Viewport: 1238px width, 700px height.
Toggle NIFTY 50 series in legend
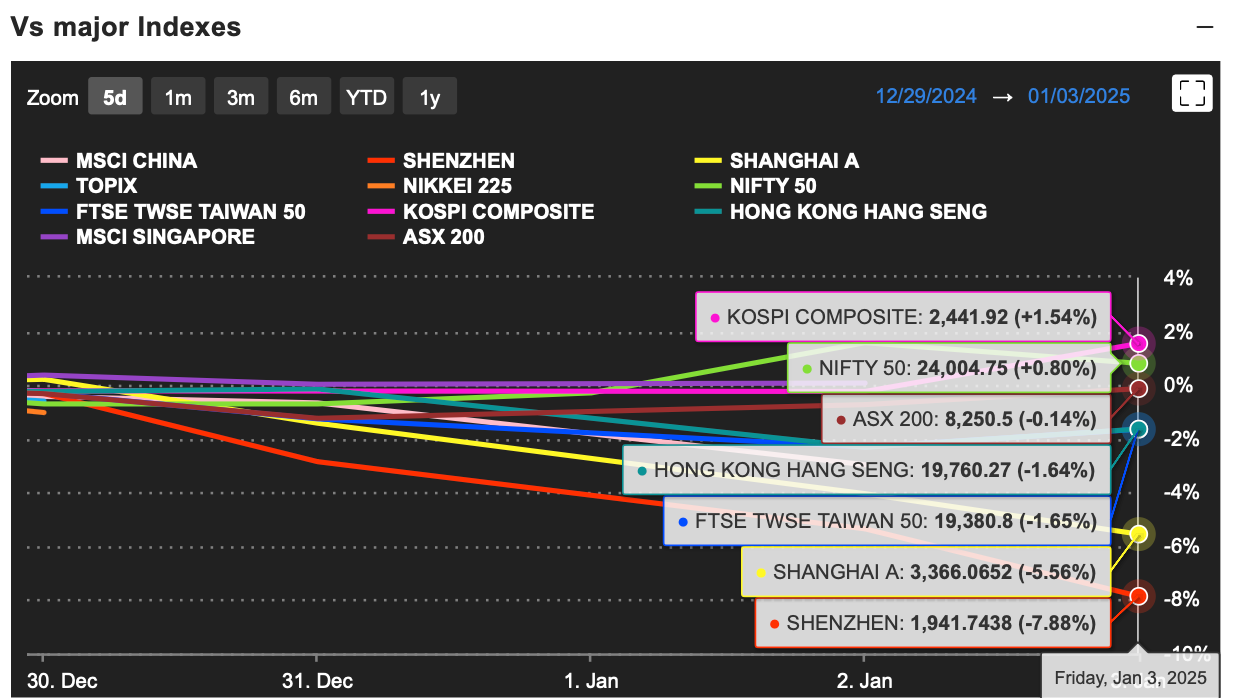pos(755,186)
